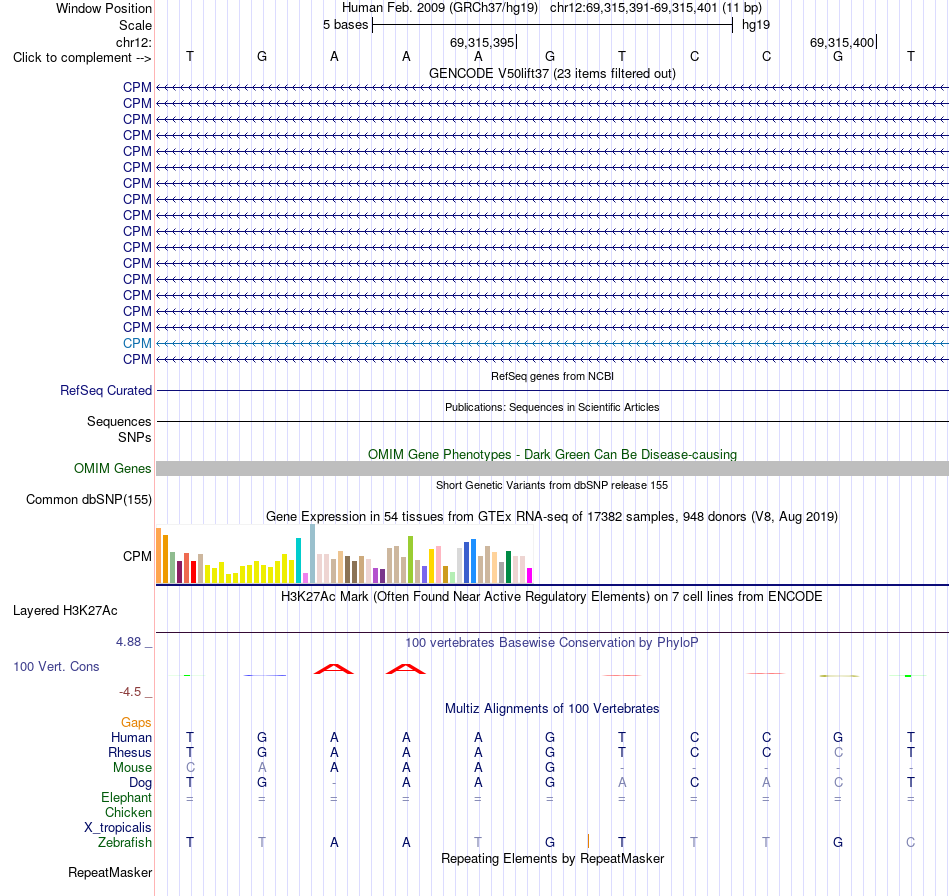Image resolution: width=950 pixels, height=896 pixels.
Task: Open 'Repeating Elements by RepeatMasker' title
Action: 552,859
